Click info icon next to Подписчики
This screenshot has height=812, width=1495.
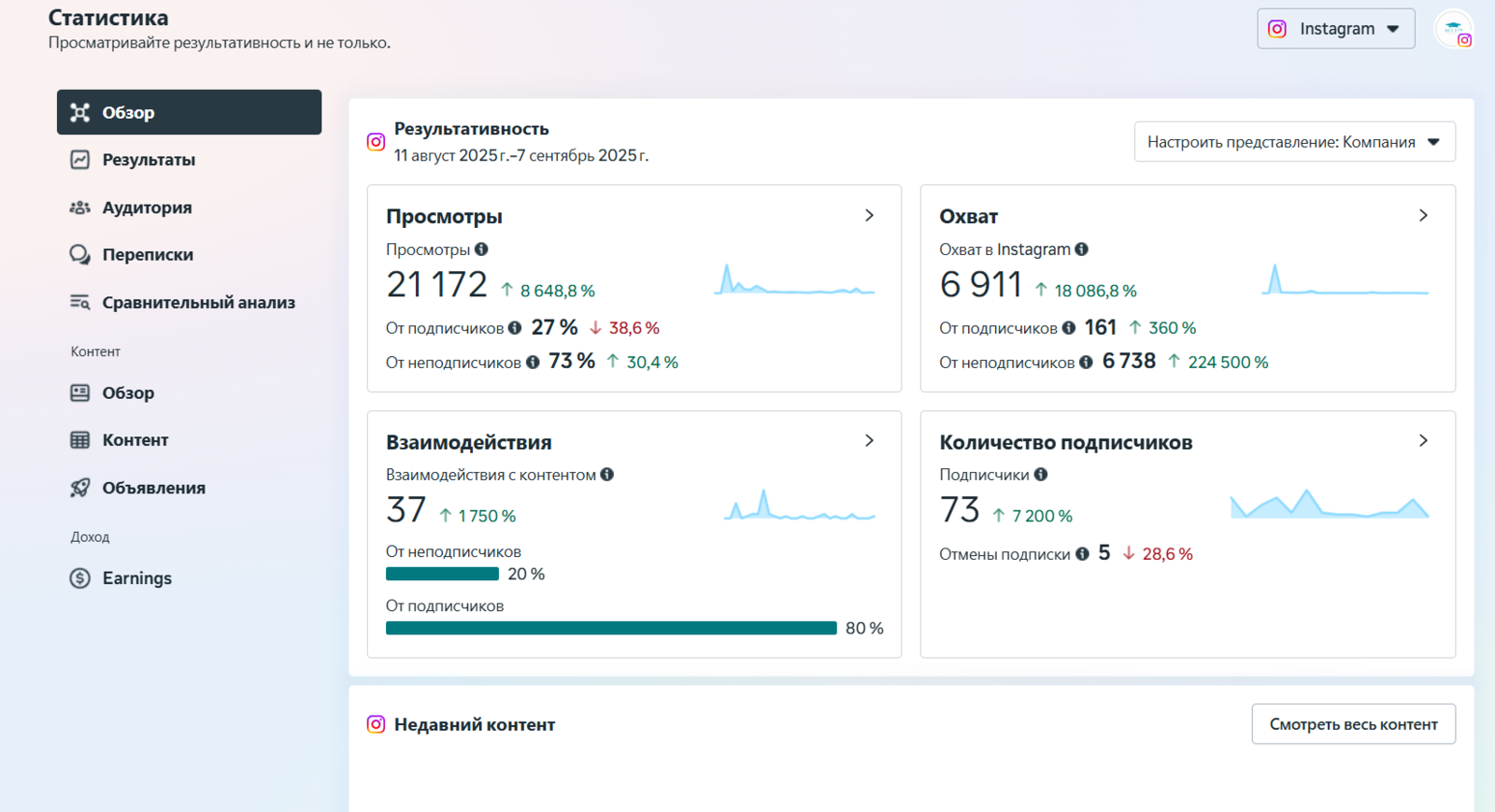pos(1041,475)
